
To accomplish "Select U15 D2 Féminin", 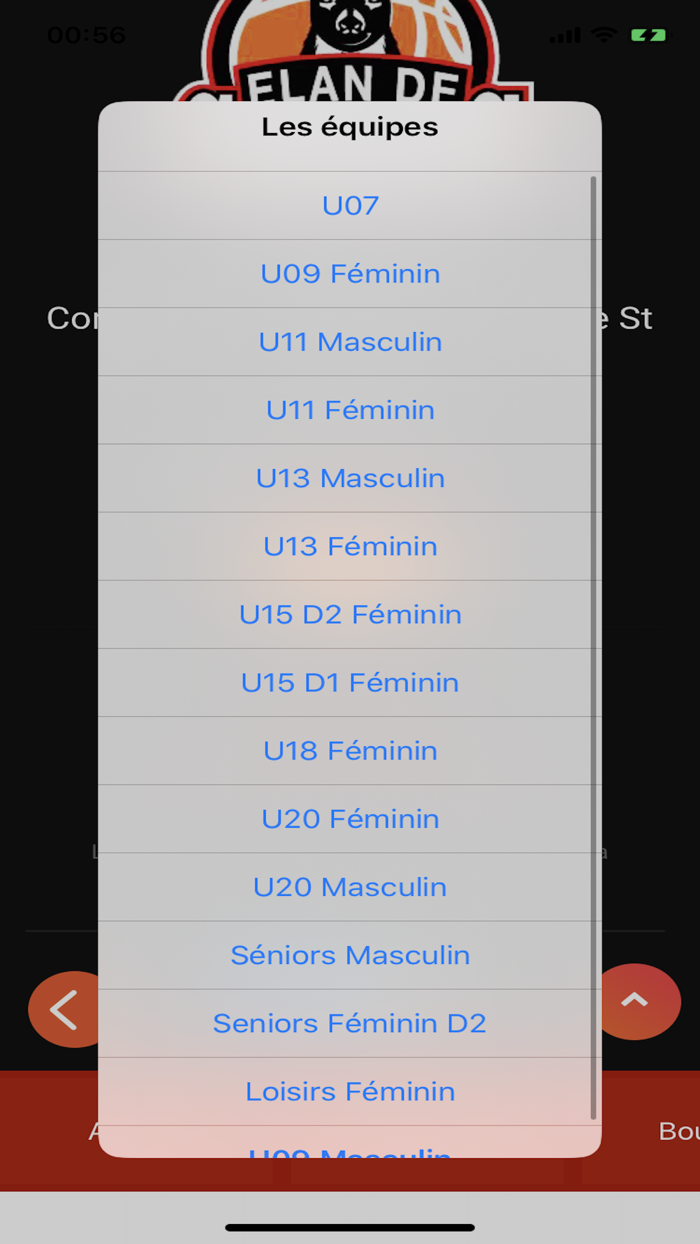I will tap(350, 614).
